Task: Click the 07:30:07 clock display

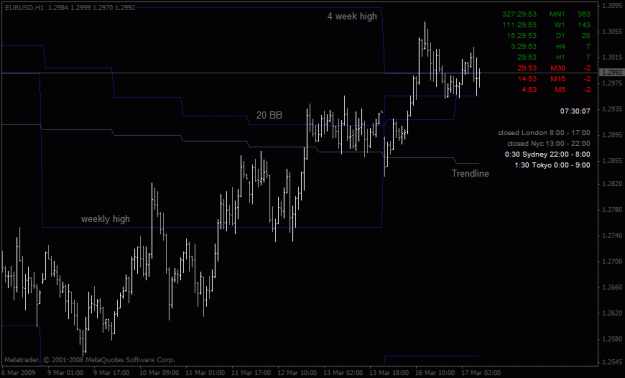Action: (x=575, y=111)
